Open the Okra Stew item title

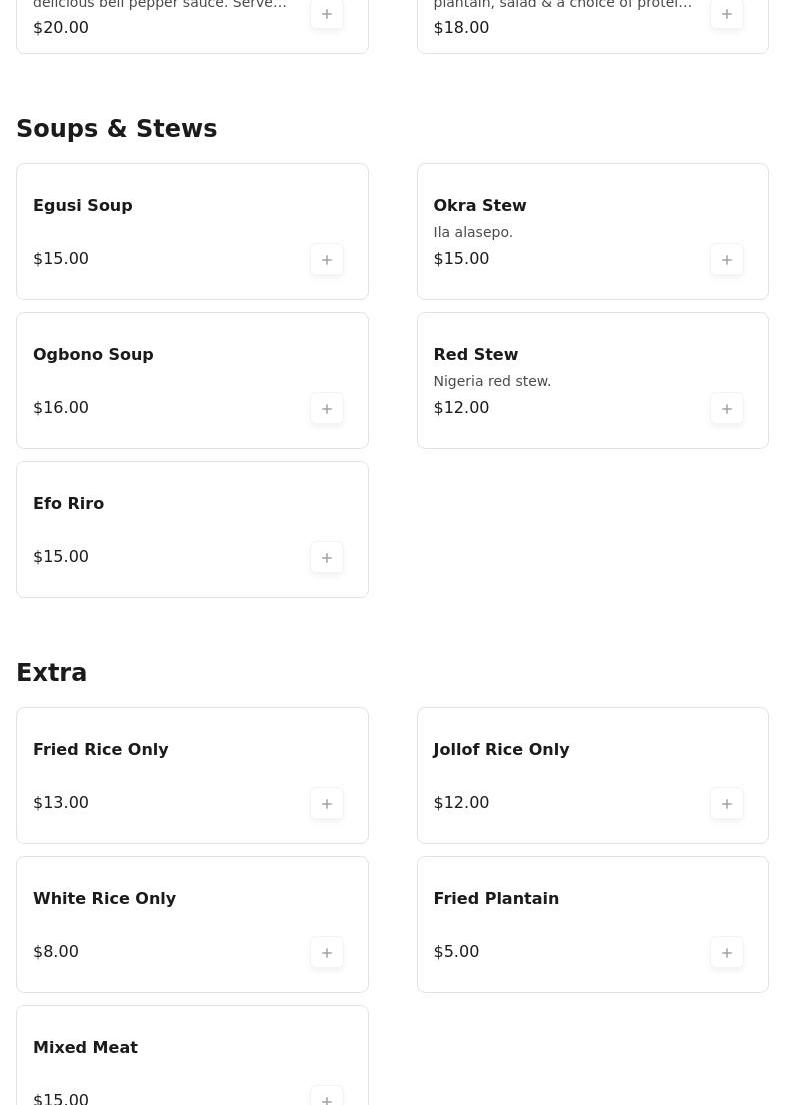480,205
